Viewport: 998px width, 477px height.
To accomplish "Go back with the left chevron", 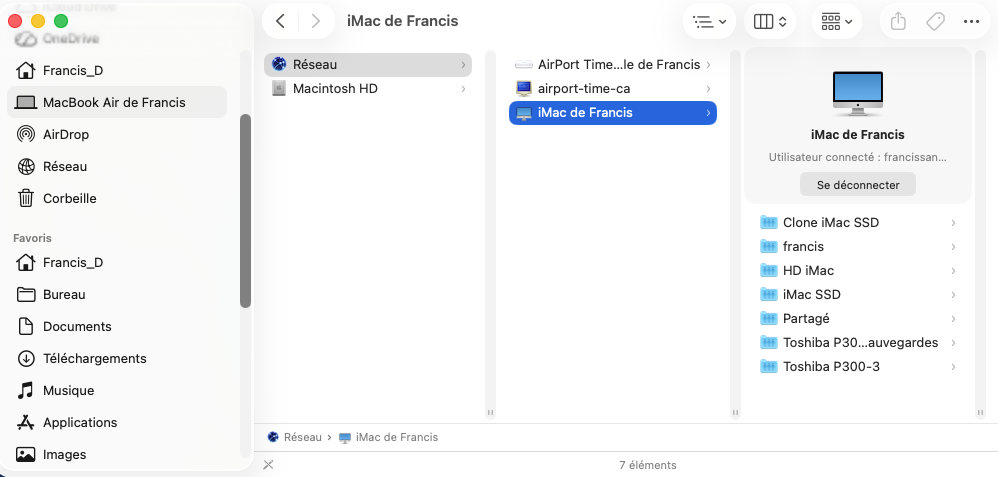I will (280, 21).
